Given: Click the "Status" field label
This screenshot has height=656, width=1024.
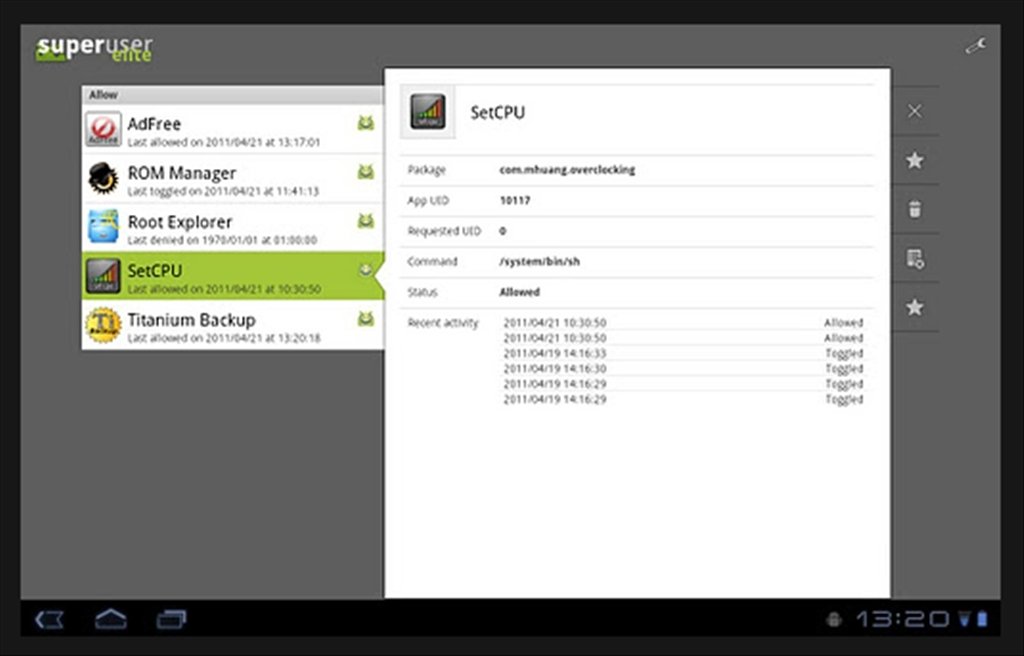Looking at the screenshot, I should point(422,292).
